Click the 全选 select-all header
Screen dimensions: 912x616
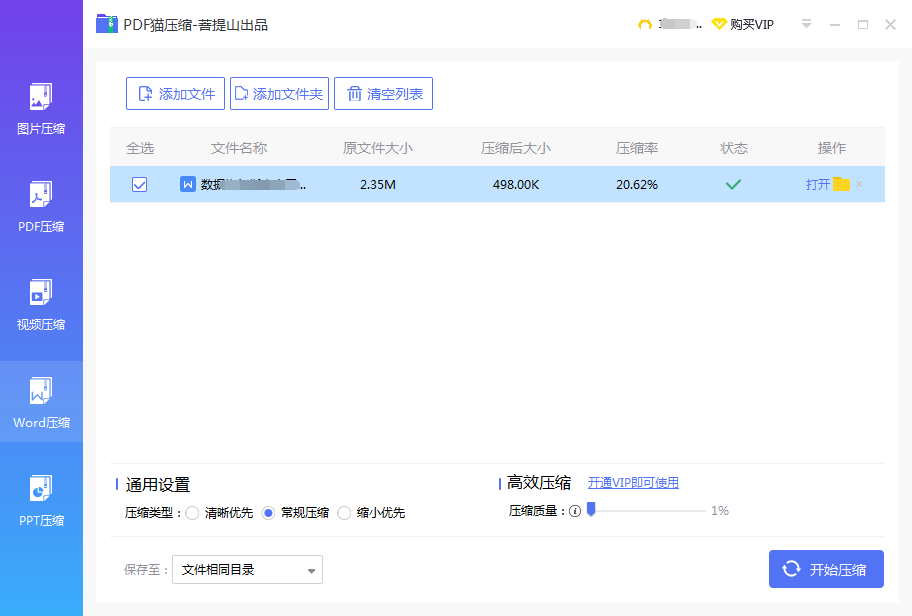[x=140, y=148]
